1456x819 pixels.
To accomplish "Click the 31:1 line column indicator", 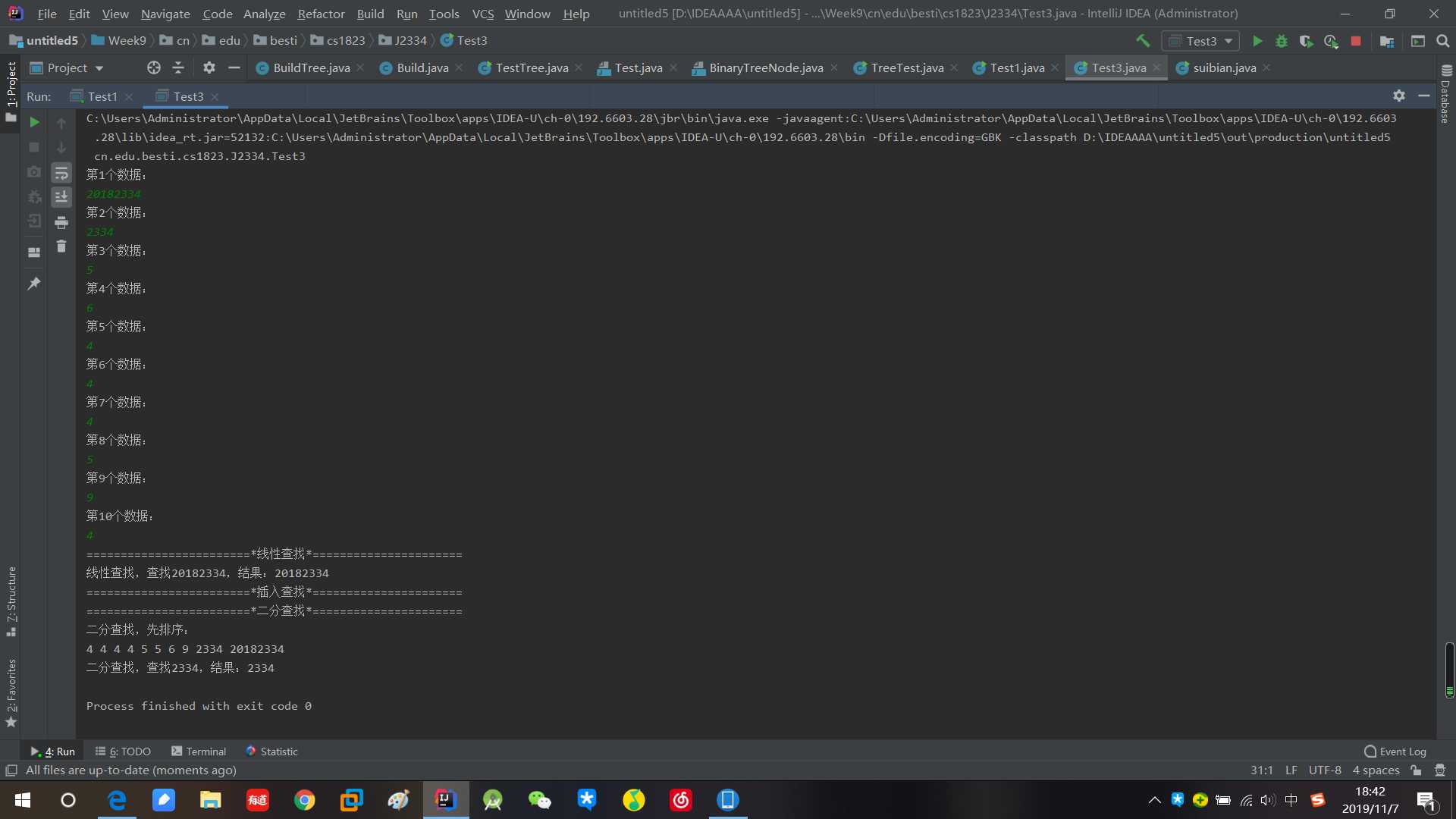I will point(1261,770).
